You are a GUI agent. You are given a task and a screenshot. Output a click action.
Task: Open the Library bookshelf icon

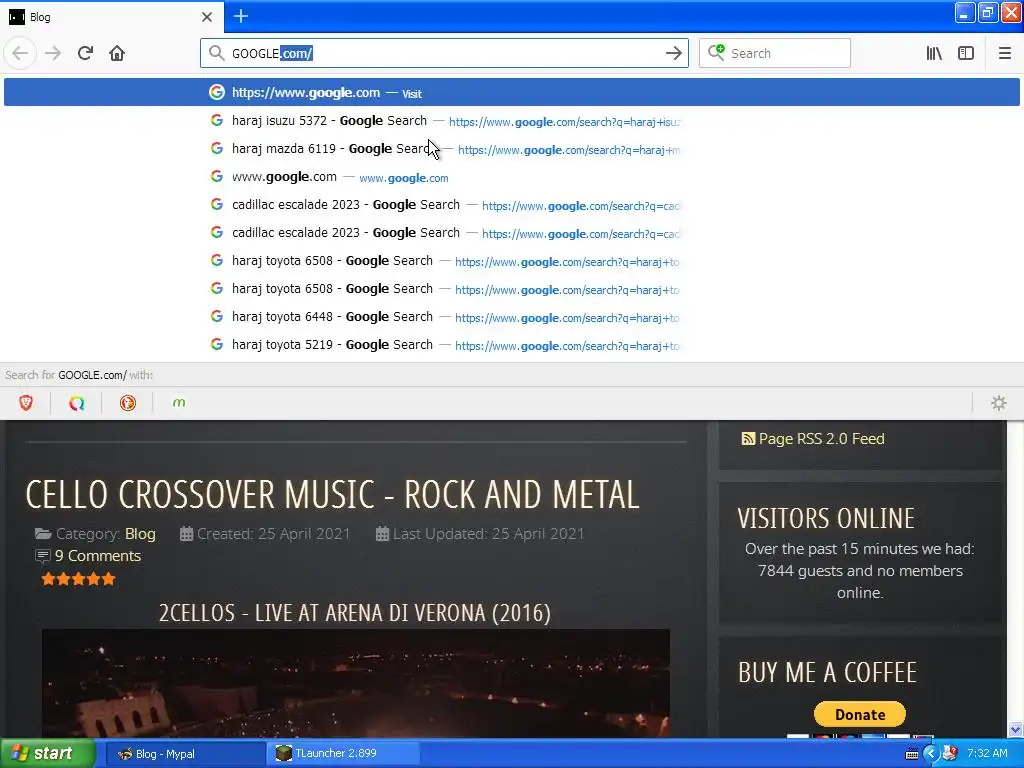(934, 53)
